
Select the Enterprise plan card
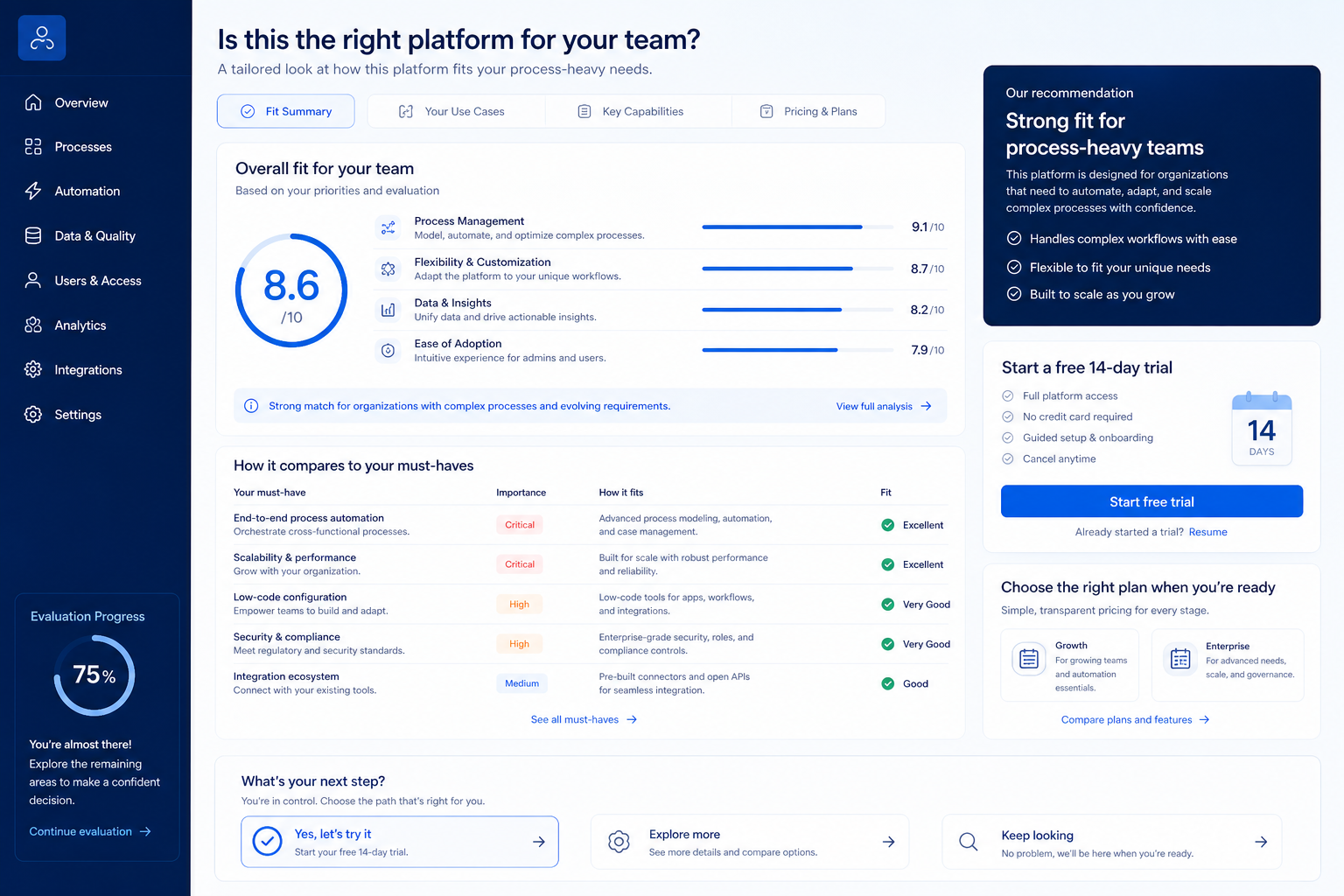coord(1228,665)
